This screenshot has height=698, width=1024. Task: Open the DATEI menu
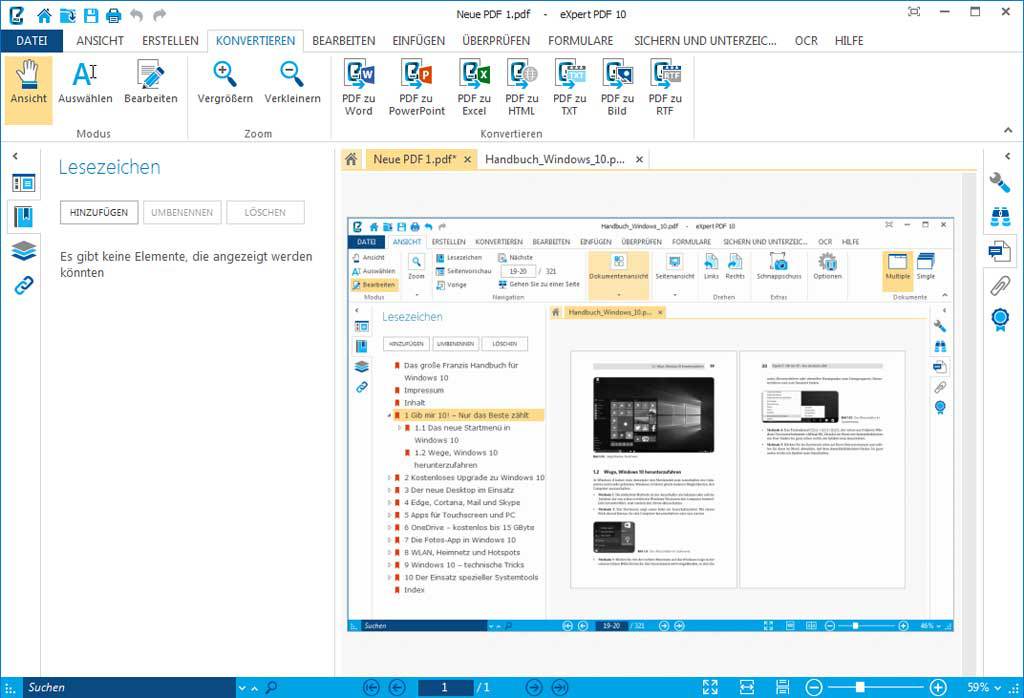pyautogui.click(x=31, y=41)
